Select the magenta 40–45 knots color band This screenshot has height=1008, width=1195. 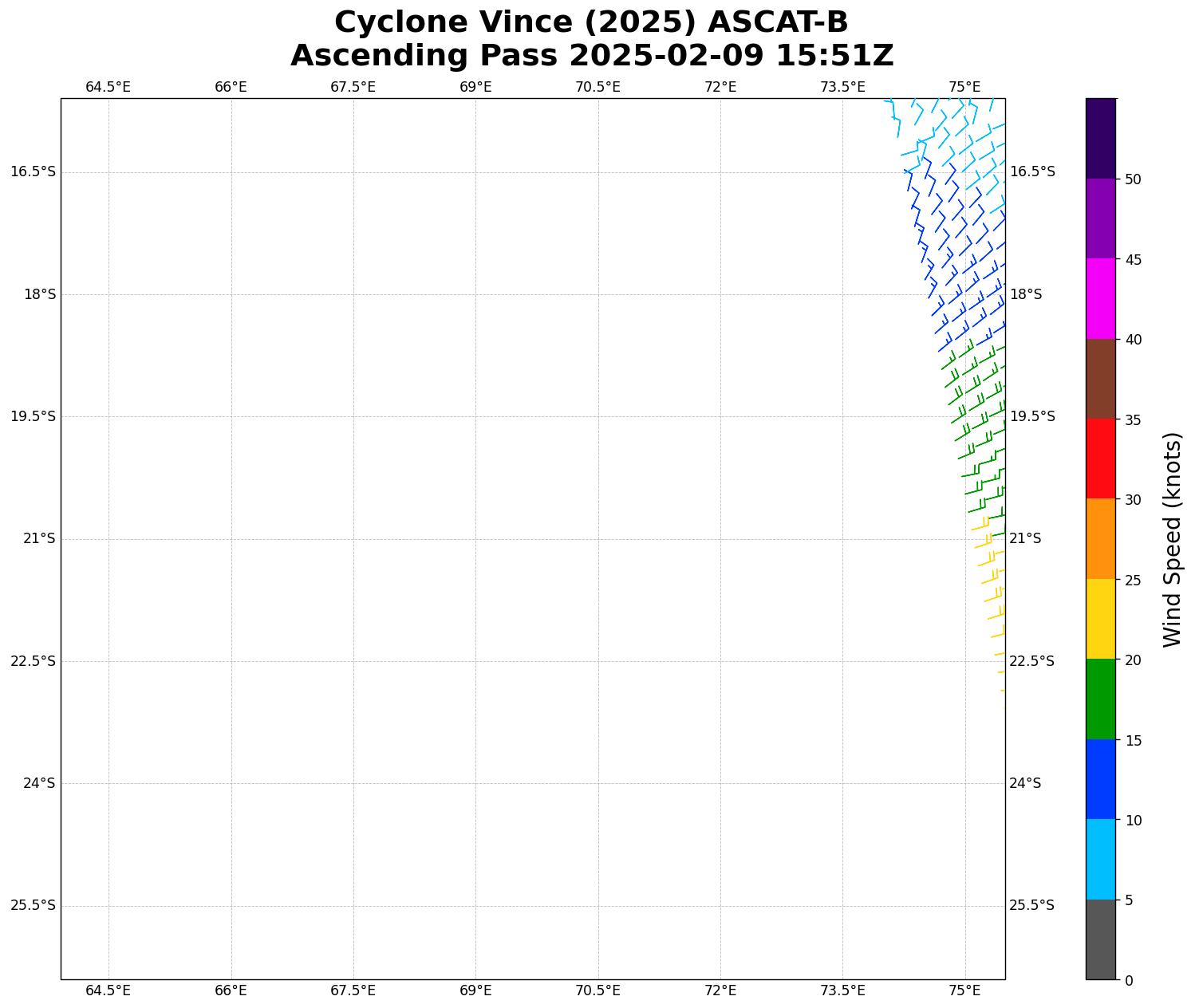point(1100,298)
